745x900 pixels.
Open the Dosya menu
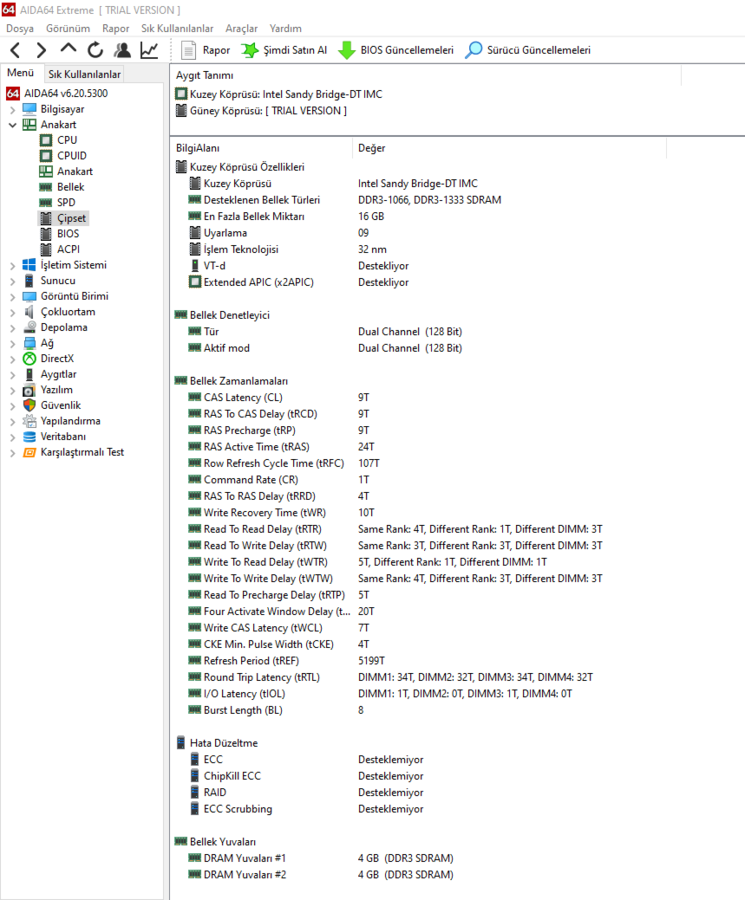[x=20, y=28]
